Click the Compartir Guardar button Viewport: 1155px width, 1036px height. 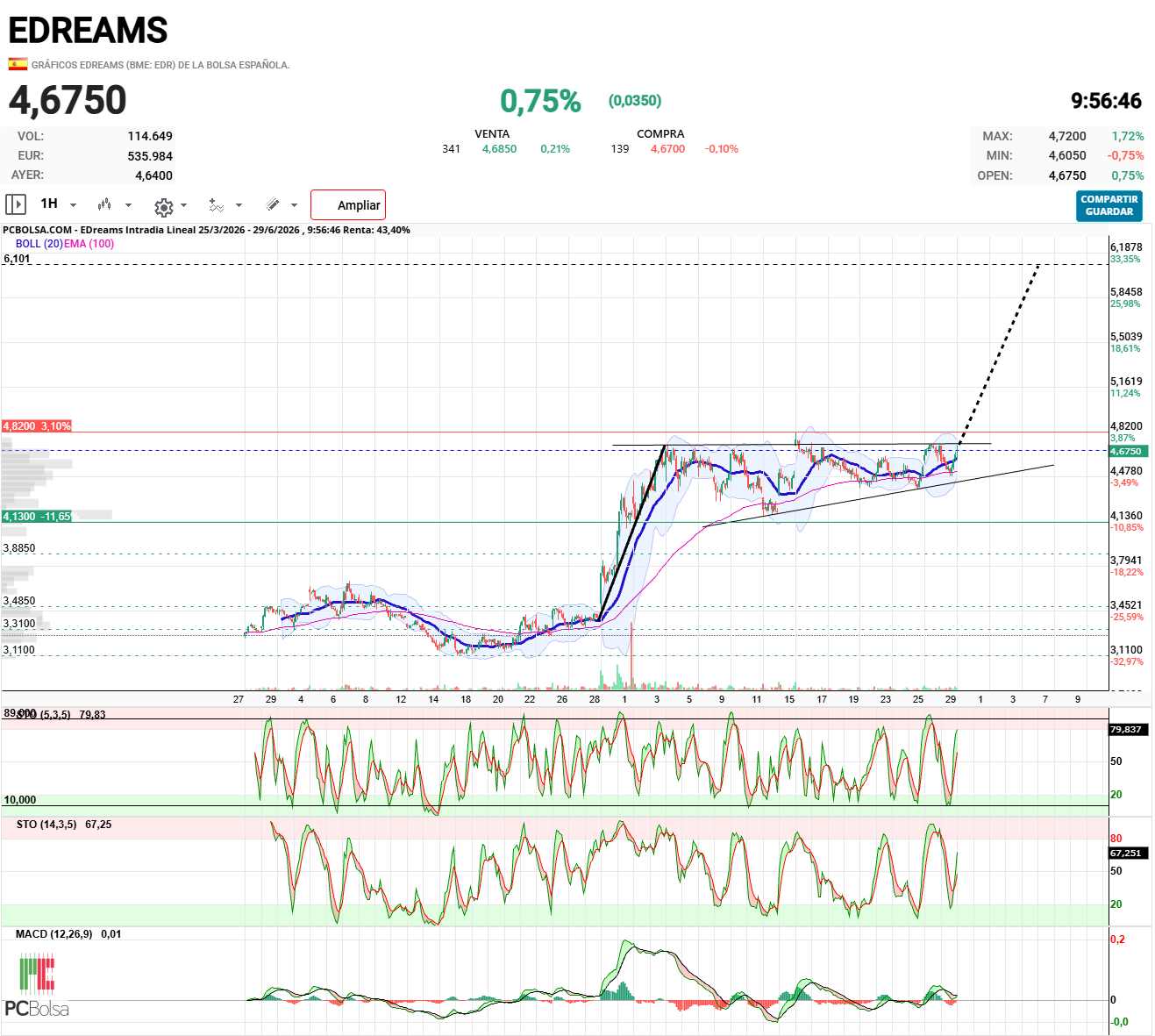coord(1109,205)
